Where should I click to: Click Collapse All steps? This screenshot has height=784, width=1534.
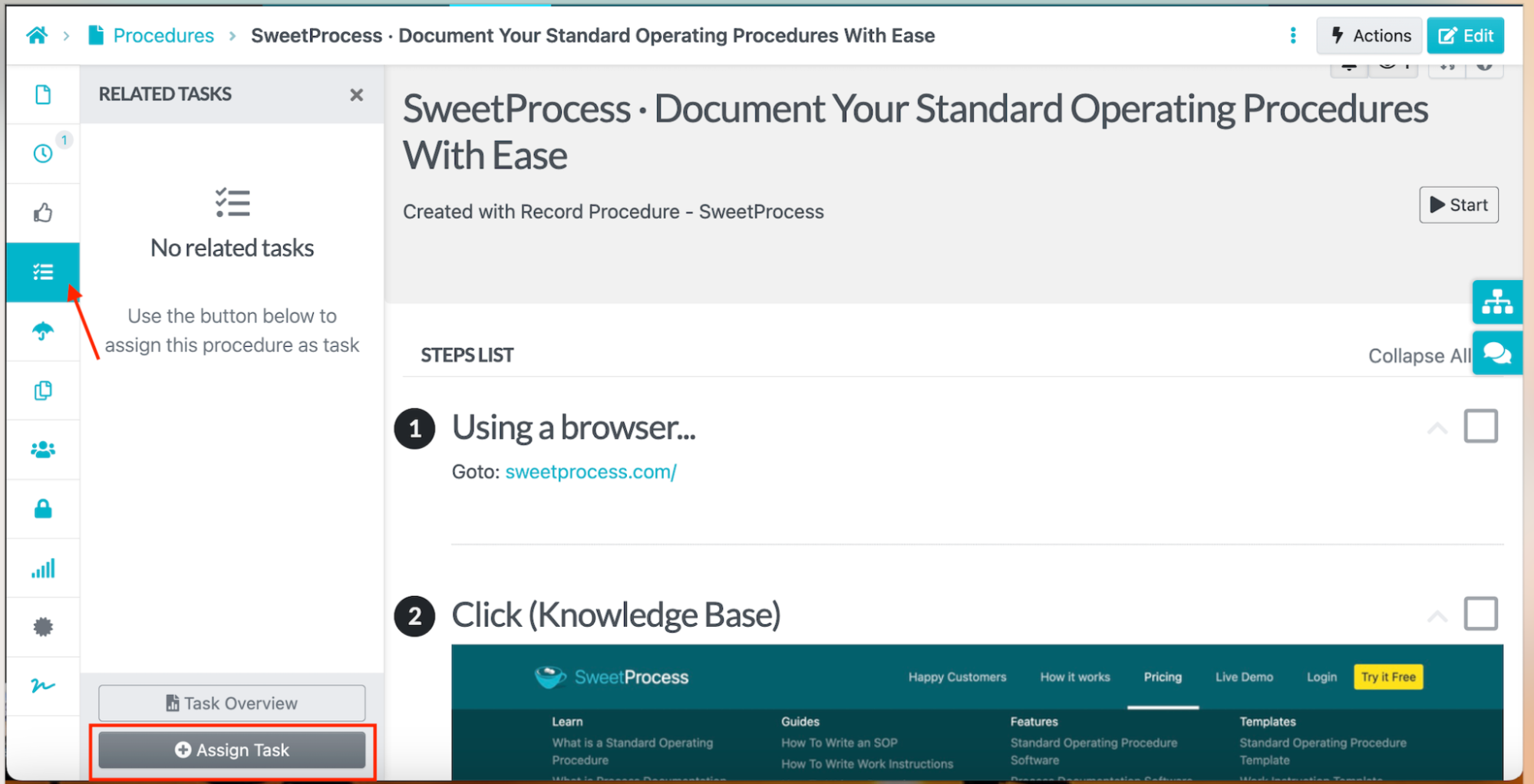pos(1419,356)
